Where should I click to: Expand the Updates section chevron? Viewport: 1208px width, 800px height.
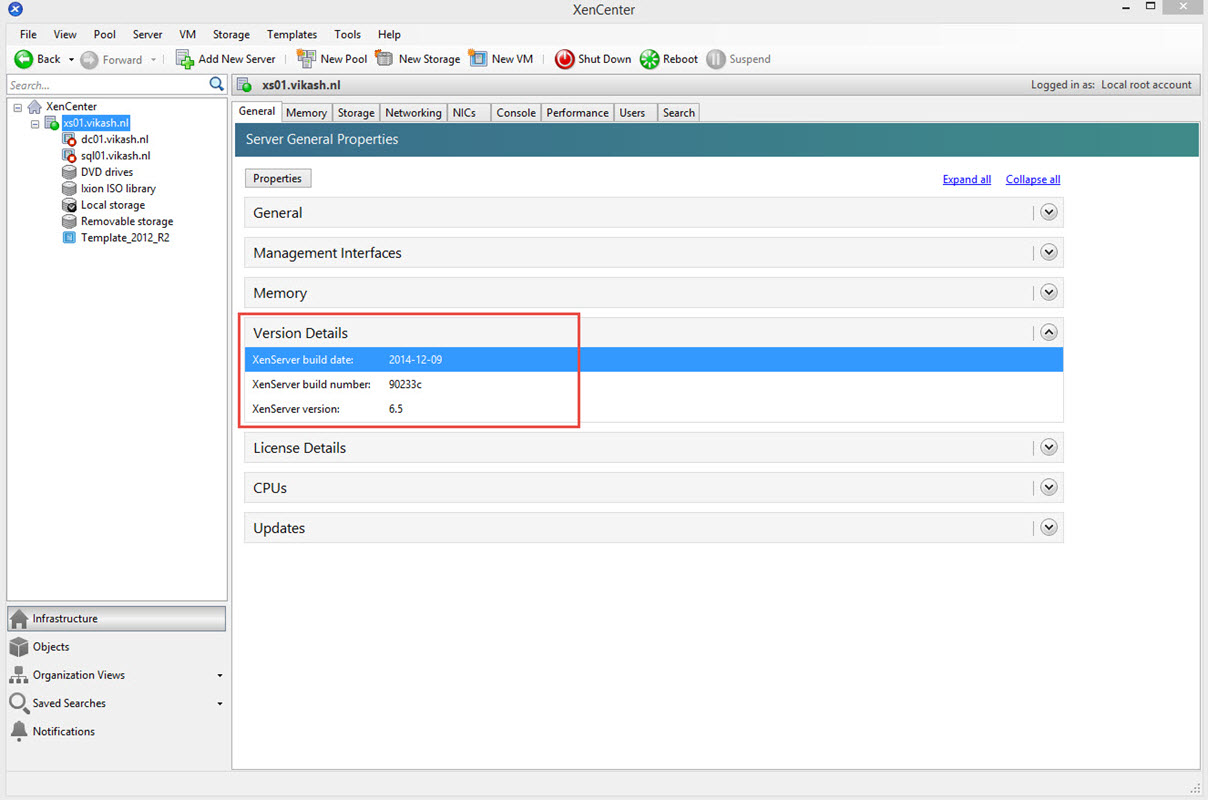[1049, 527]
